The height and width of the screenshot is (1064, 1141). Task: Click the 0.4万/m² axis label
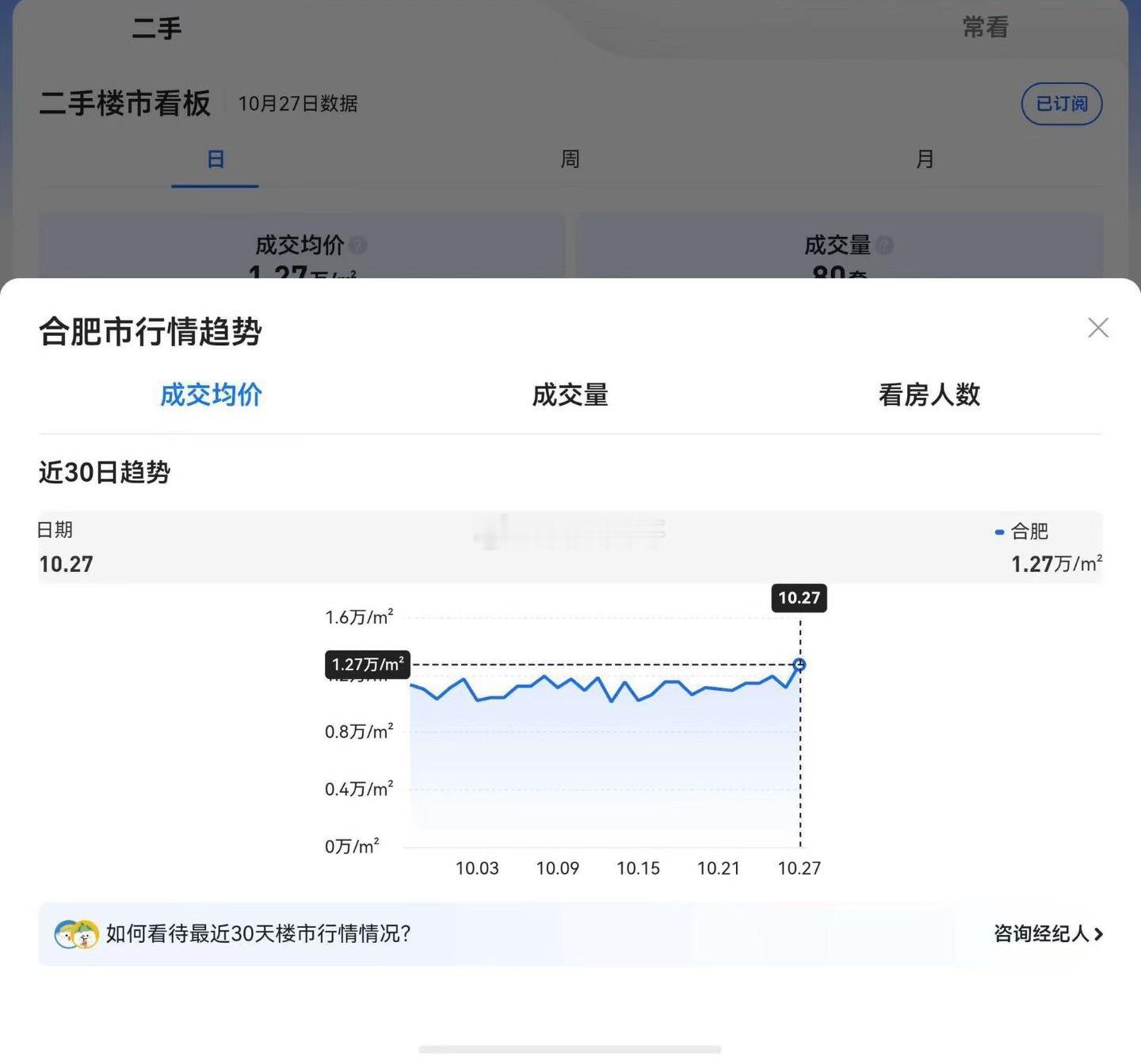[x=359, y=789]
